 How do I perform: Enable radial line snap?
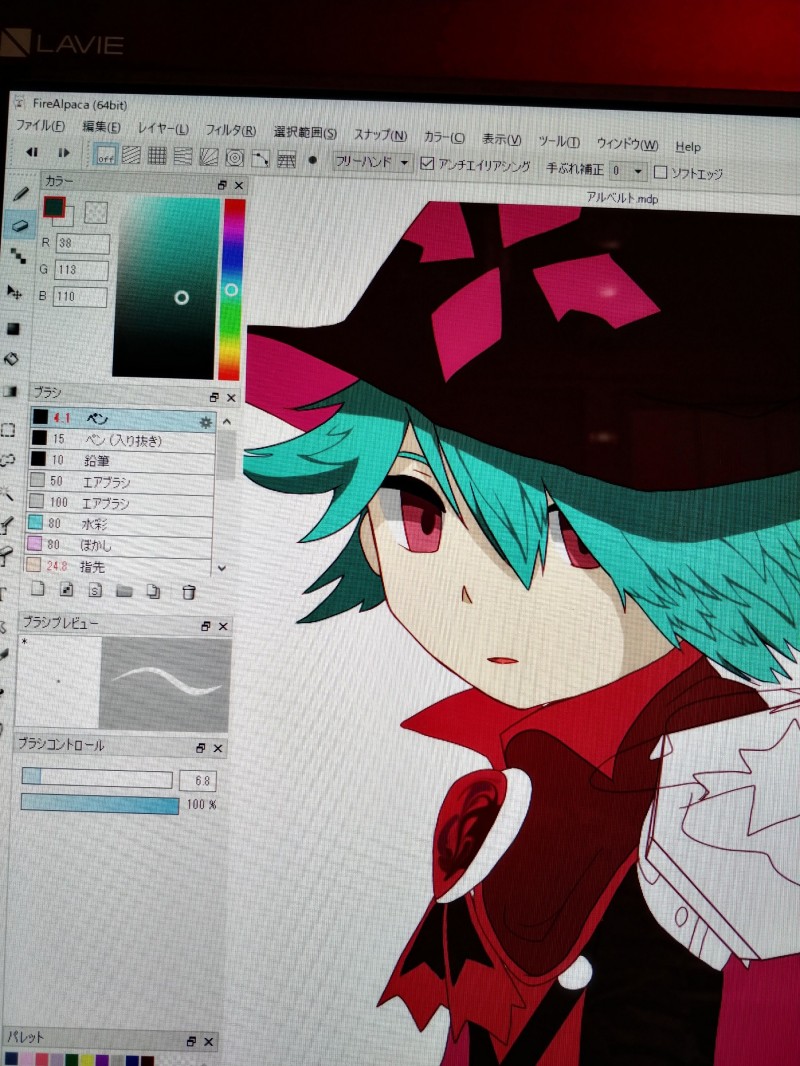pyautogui.click(x=209, y=158)
